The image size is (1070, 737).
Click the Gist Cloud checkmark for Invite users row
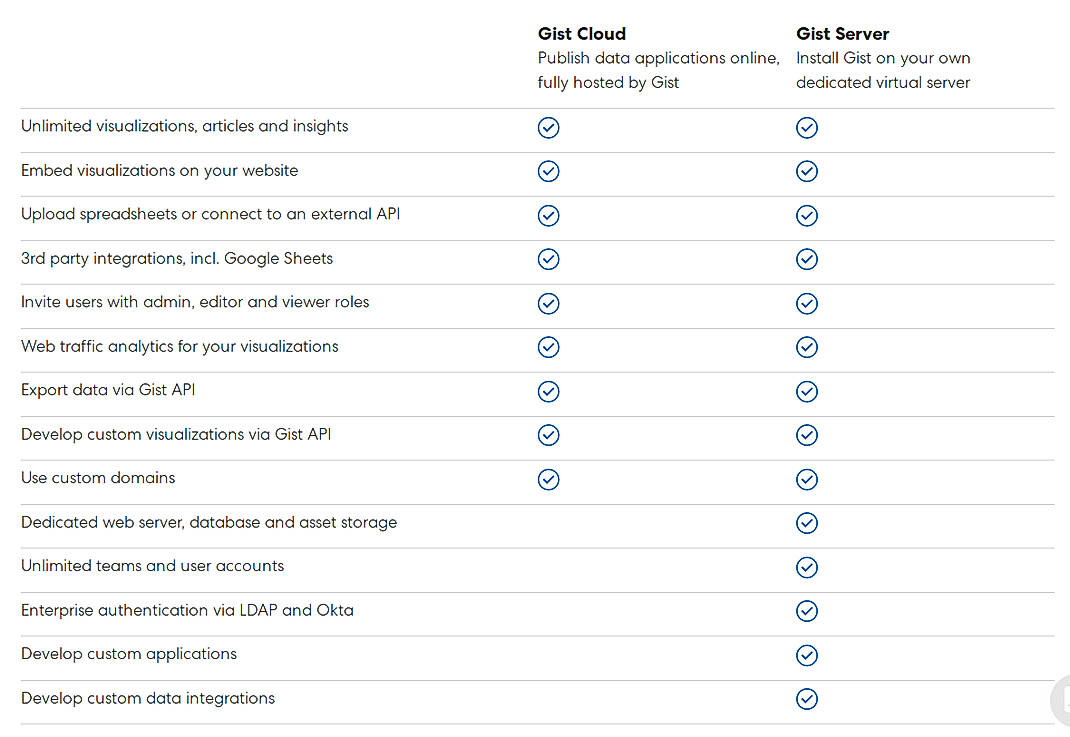click(x=548, y=303)
